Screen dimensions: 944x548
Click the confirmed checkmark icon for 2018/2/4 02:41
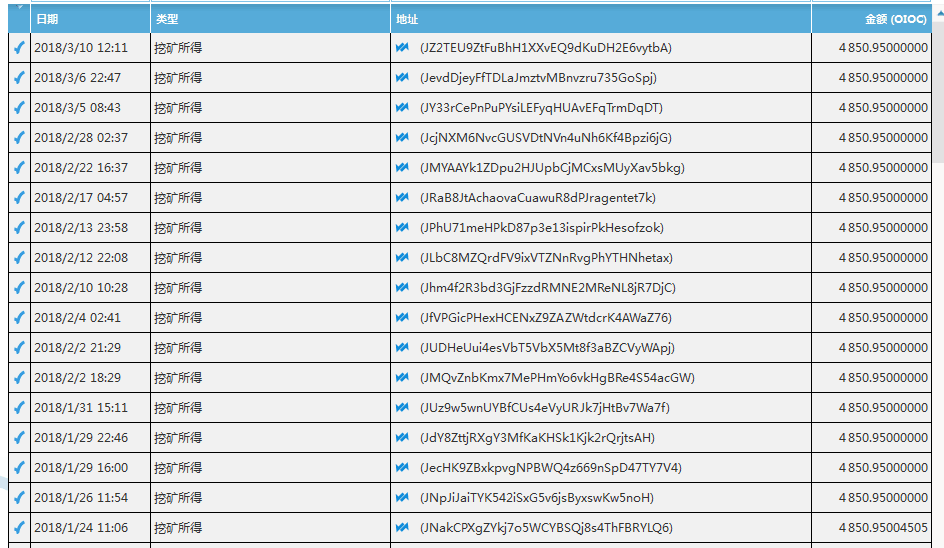coord(19,318)
